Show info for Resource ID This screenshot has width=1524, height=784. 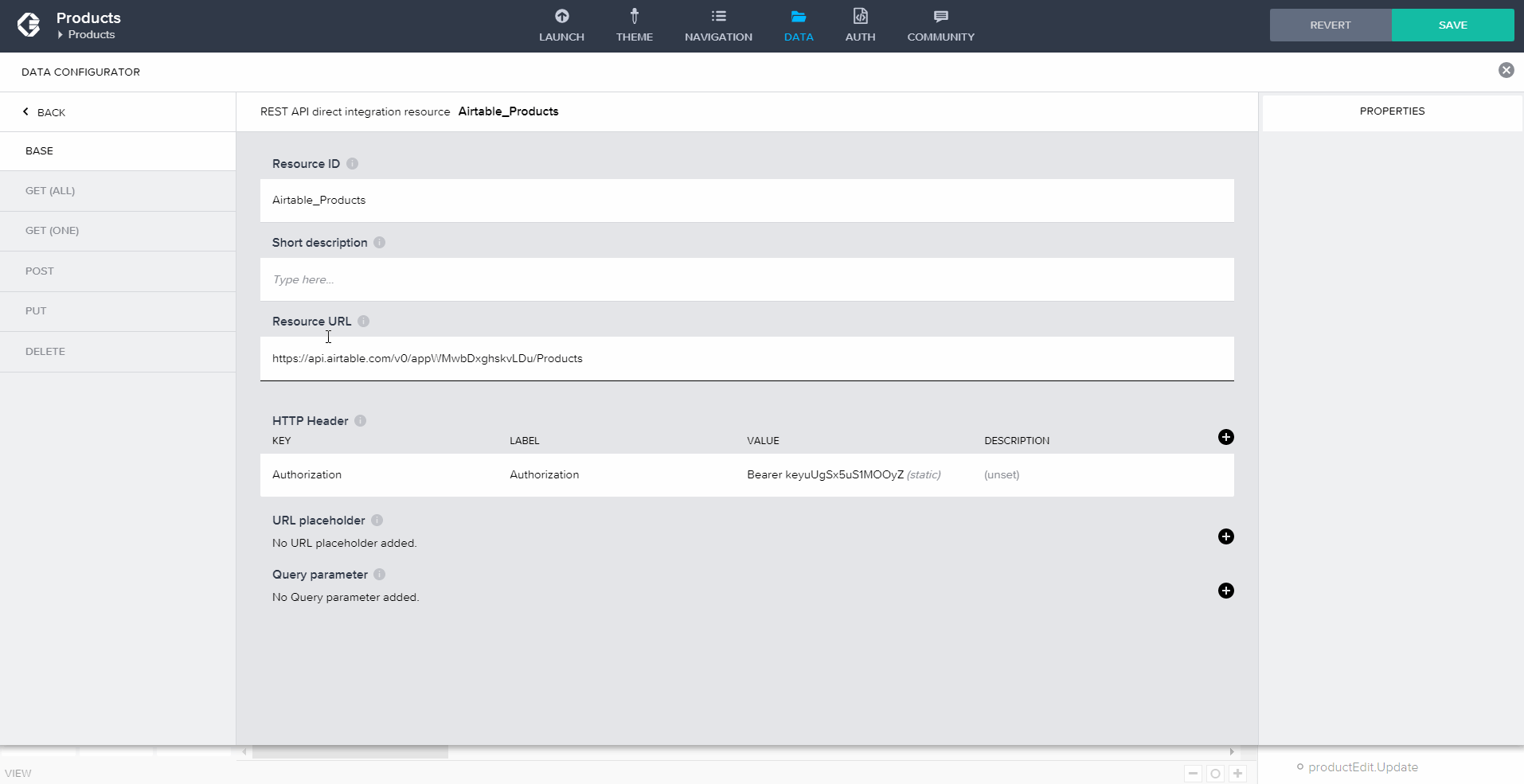coord(352,163)
